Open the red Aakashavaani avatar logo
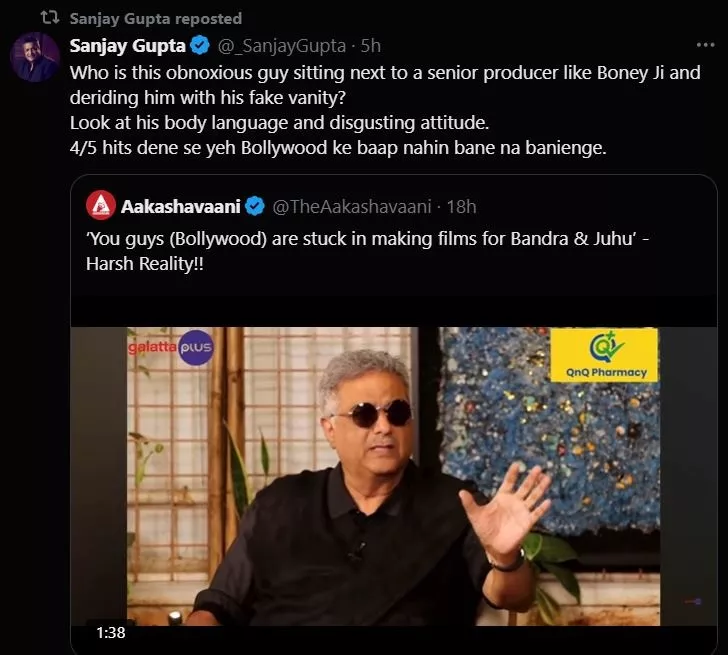The width and height of the screenshot is (728, 655). 100,206
